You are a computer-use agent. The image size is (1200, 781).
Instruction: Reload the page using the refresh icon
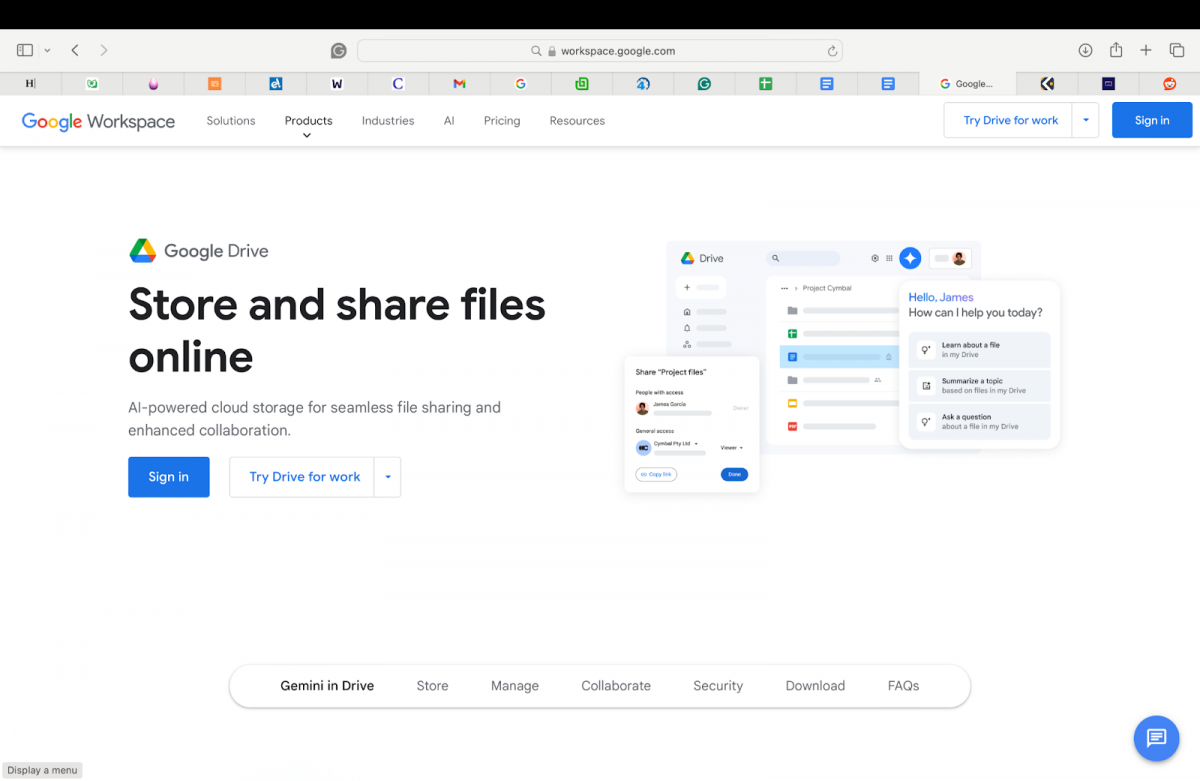(832, 51)
